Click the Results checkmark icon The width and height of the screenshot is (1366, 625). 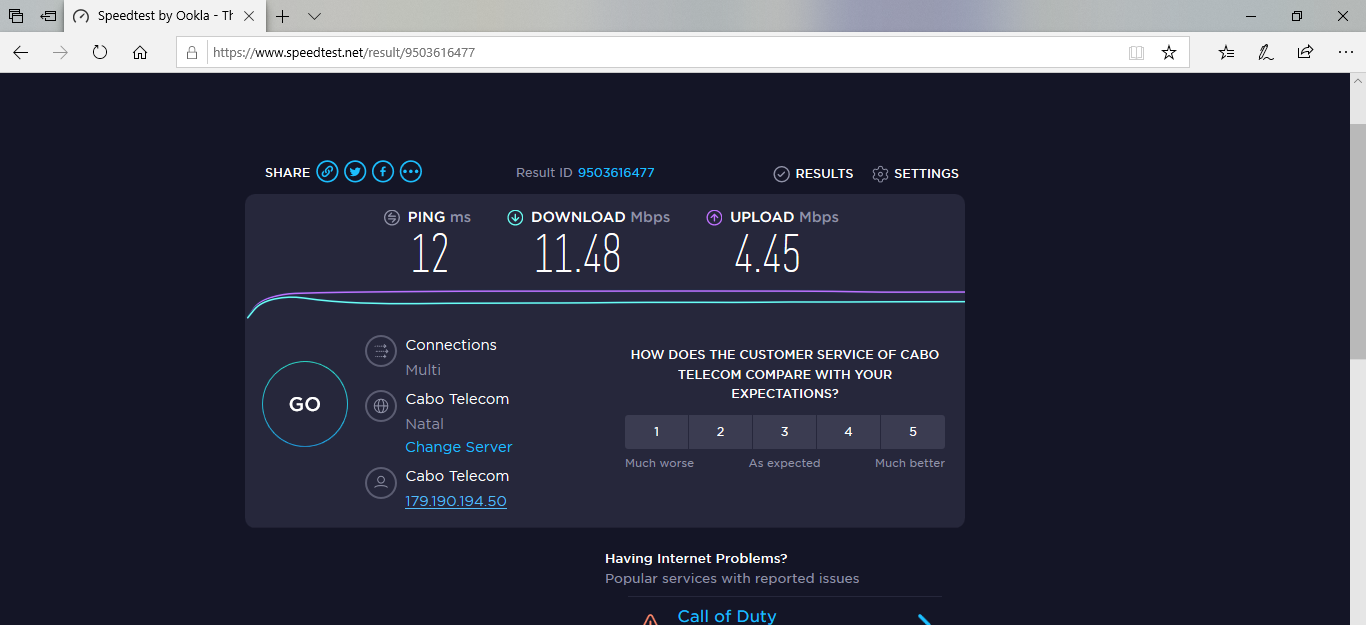tap(782, 174)
